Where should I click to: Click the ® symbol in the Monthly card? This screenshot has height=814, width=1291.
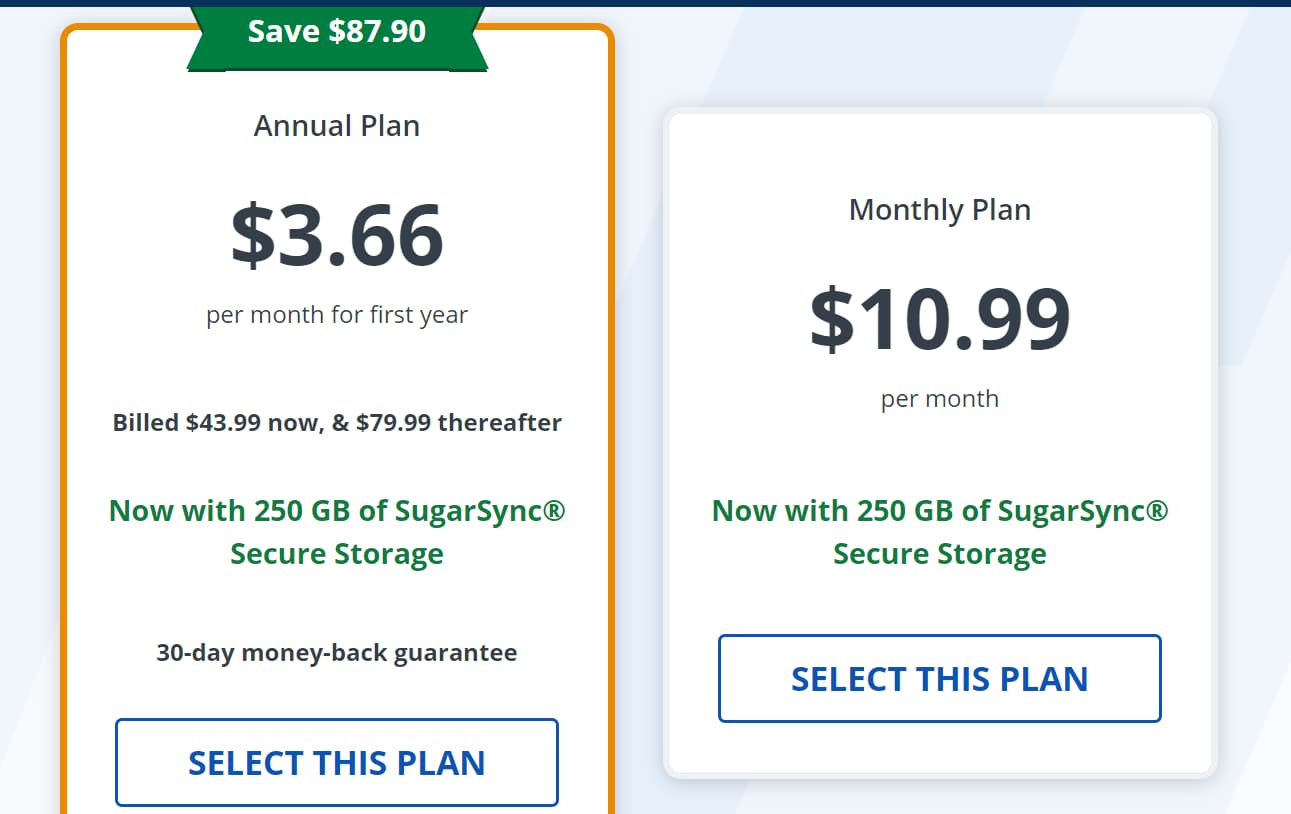click(1158, 510)
